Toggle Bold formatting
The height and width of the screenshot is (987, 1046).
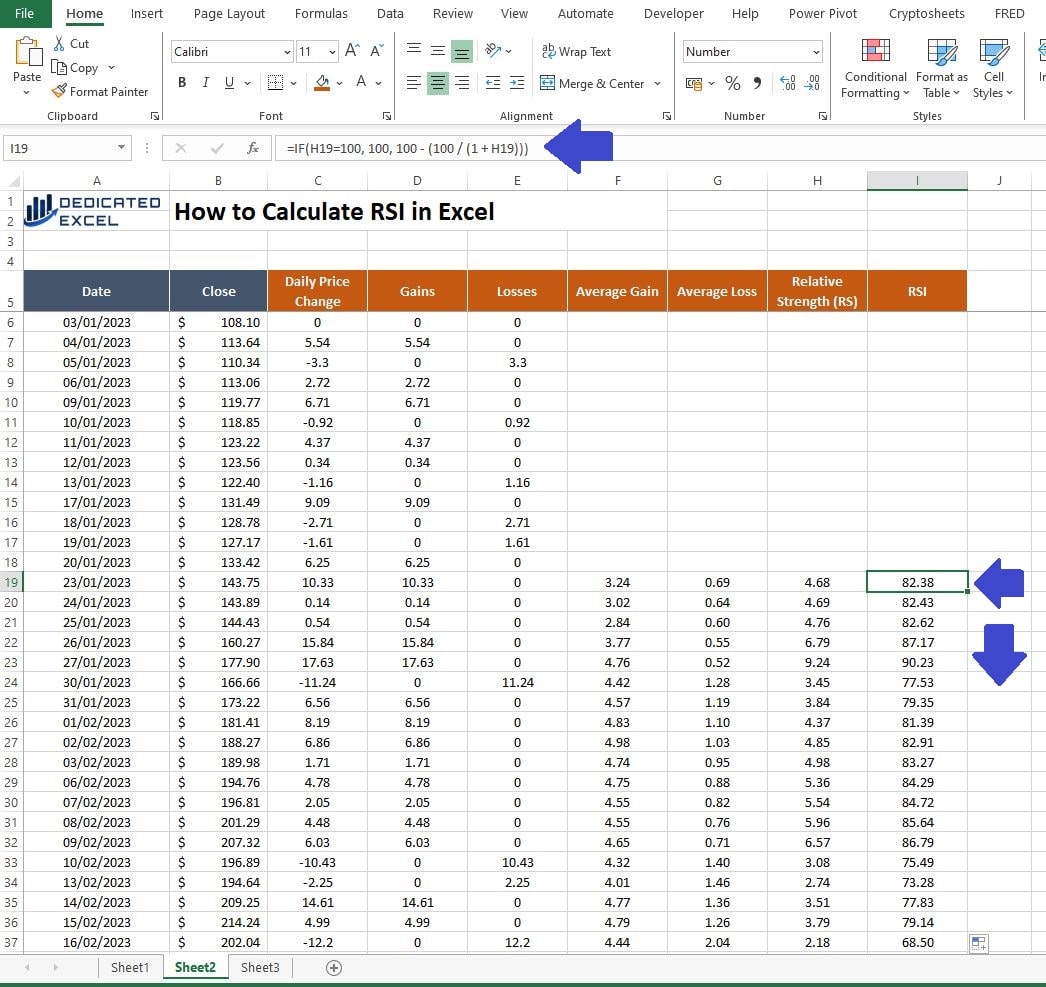click(x=182, y=83)
